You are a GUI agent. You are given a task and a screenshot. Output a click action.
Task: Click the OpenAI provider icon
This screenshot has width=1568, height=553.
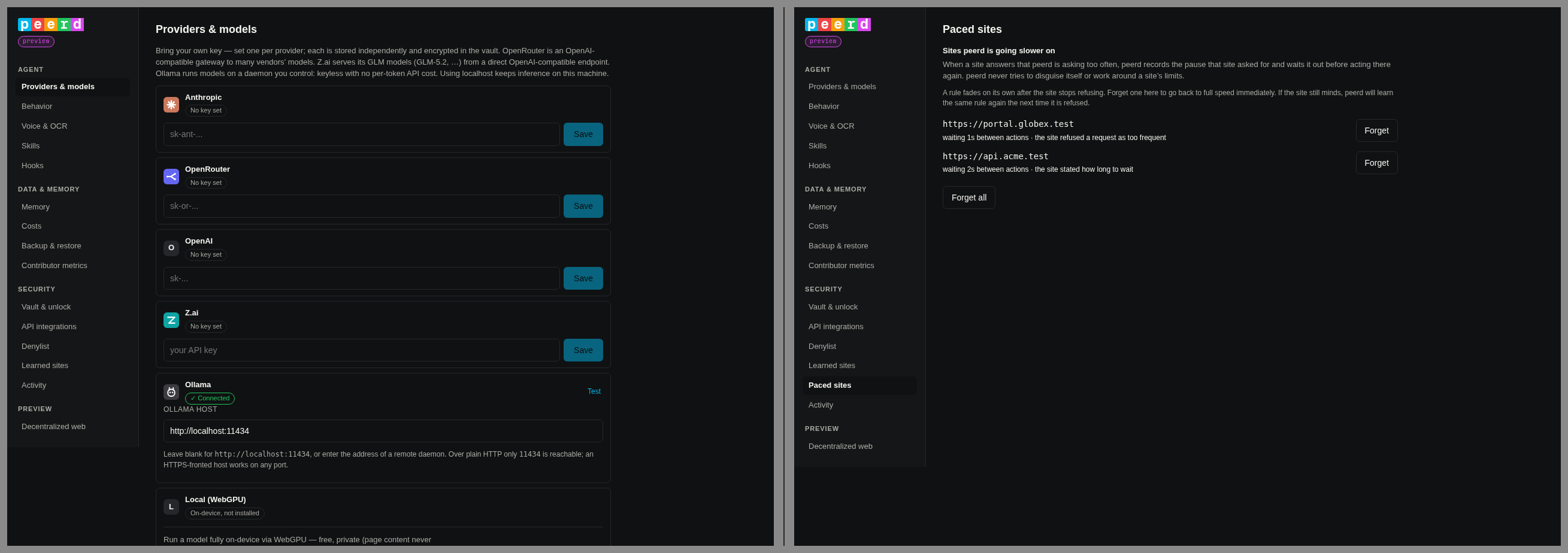[x=171, y=248]
